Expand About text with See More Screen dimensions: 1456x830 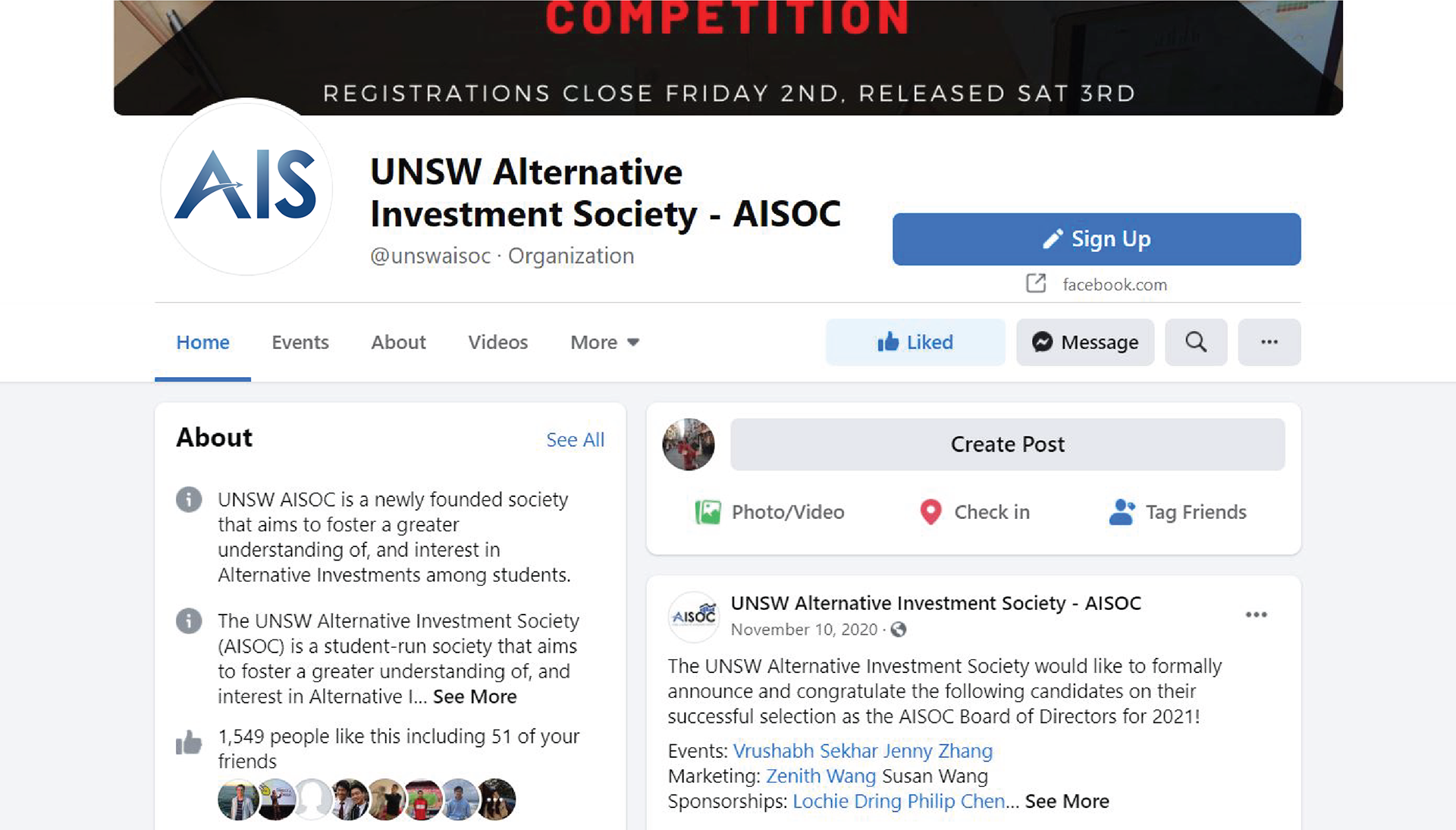tap(475, 696)
